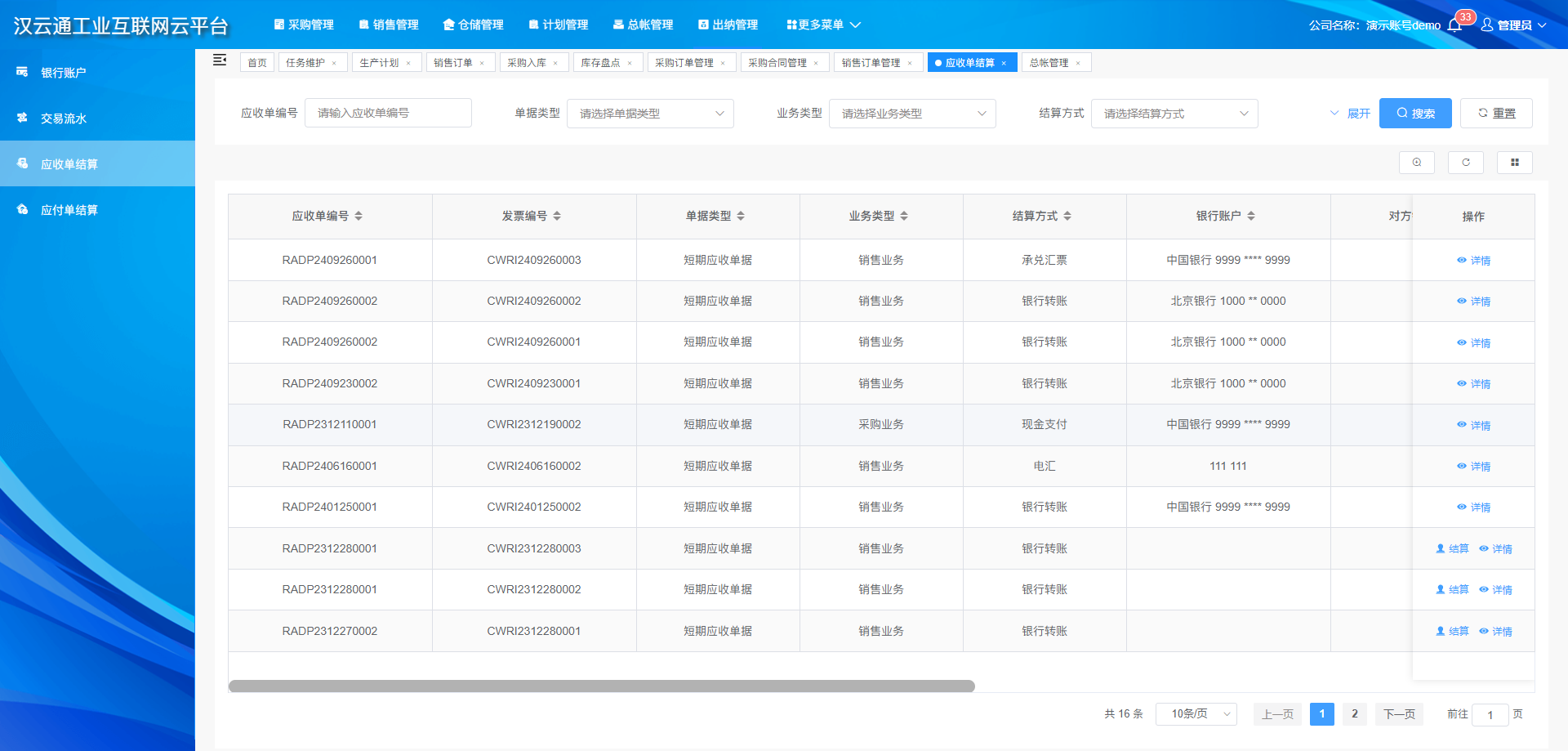The width and height of the screenshot is (1568, 751).
Task: Sort by 应收单编号 column
Action: pyautogui.click(x=359, y=216)
